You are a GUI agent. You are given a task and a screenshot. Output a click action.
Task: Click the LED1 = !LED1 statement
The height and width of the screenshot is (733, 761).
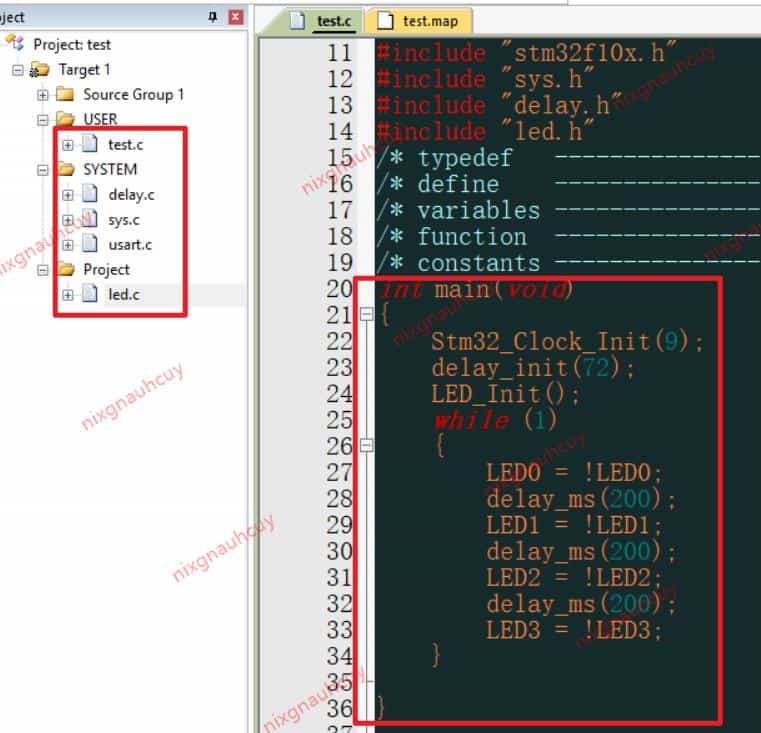[574, 525]
